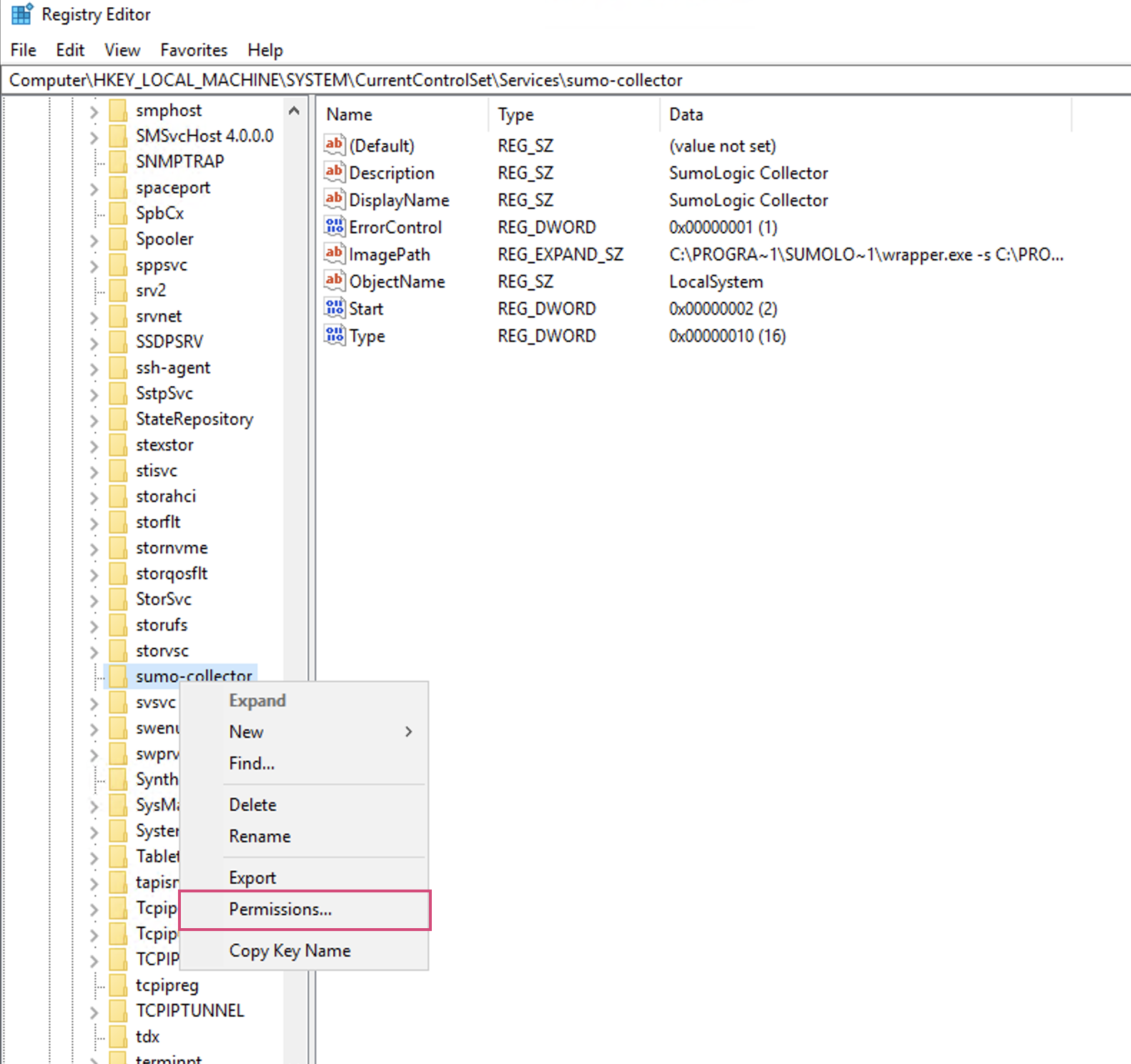
Task: Choose Permissions... from the context menu
Action: (280, 909)
